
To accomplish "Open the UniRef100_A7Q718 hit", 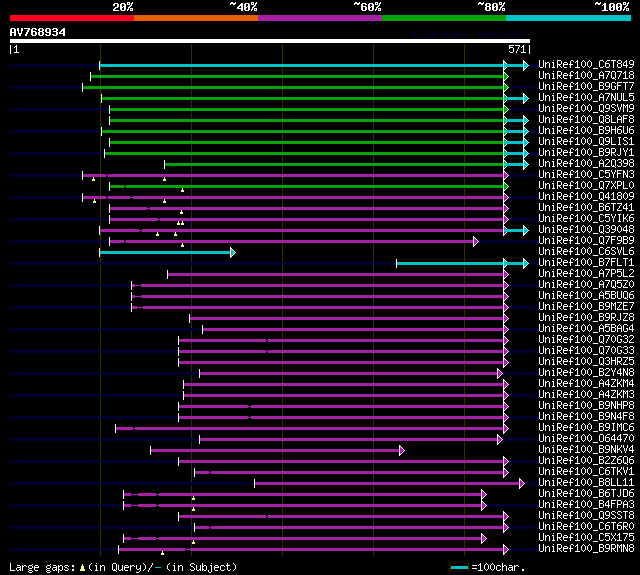I will (586, 75).
